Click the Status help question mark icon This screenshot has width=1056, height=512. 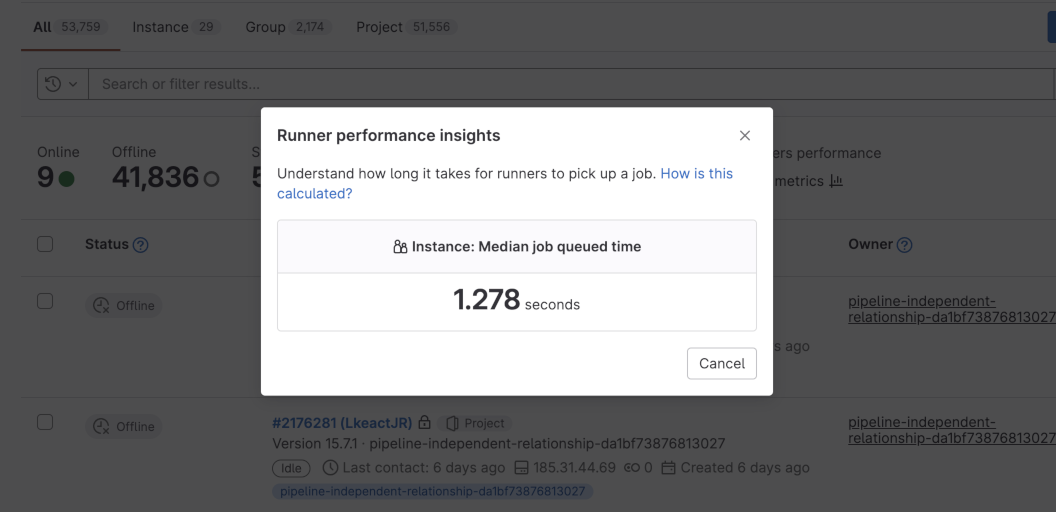[141, 245]
